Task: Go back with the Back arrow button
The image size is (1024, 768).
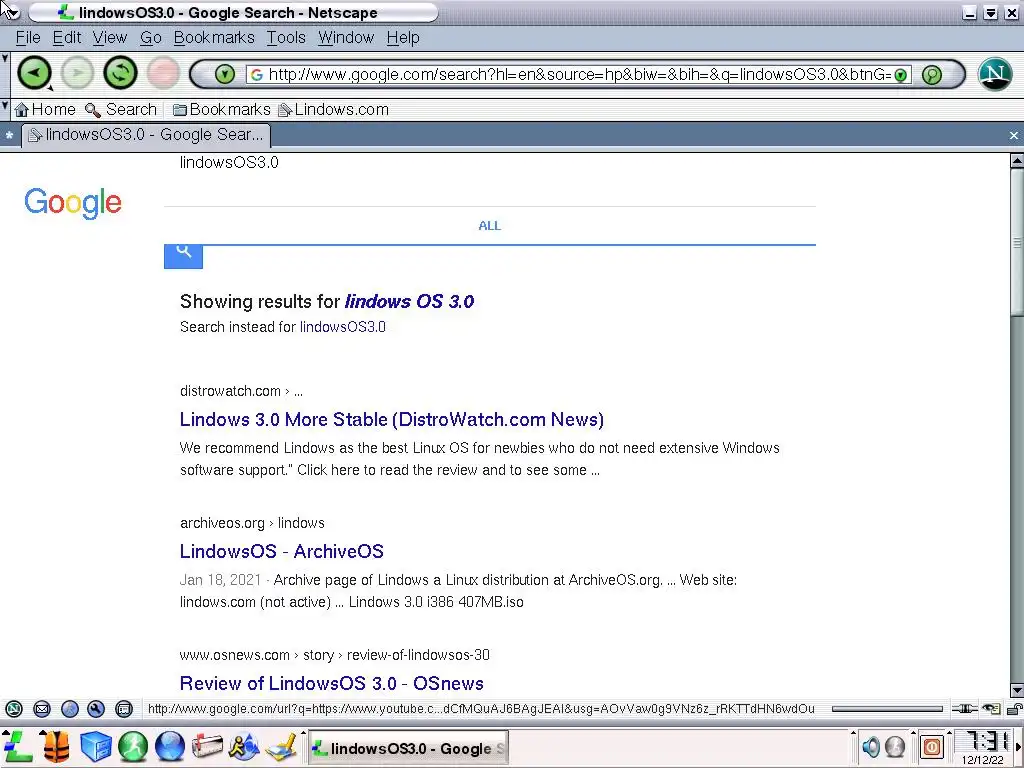Action: [x=34, y=72]
